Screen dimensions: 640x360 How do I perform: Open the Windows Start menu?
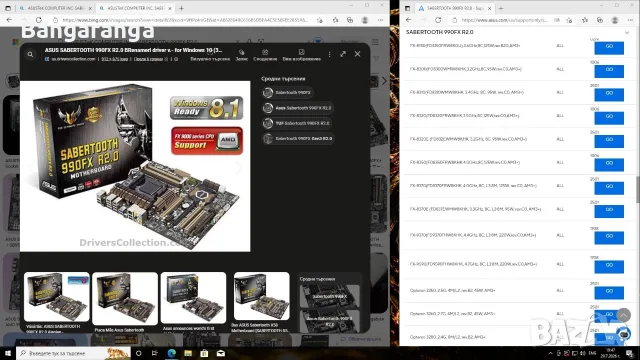[x=8, y=353]
